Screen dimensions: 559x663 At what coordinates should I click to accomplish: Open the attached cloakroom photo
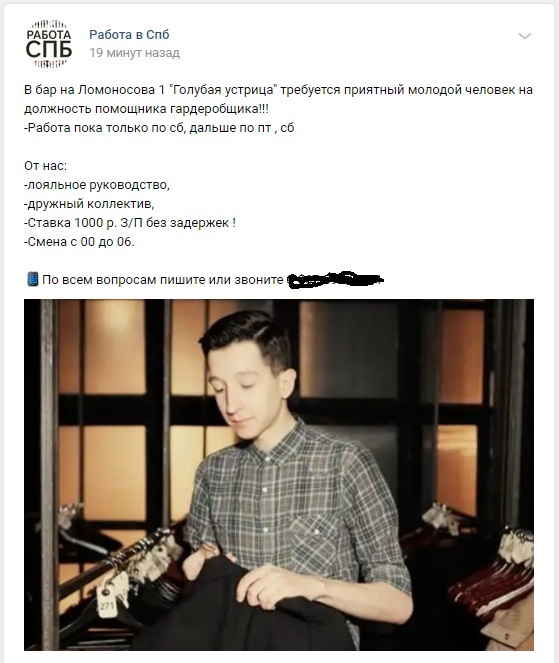coord(279,474)
